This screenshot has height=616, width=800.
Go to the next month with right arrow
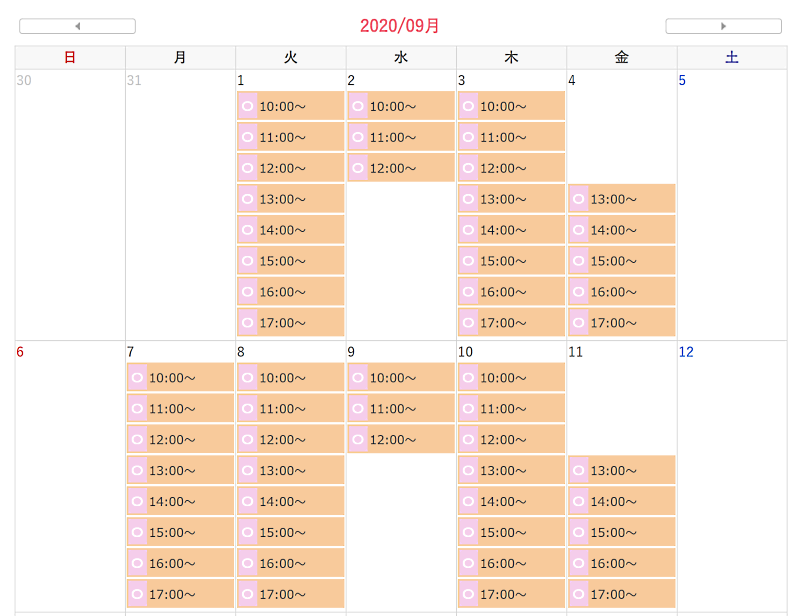(x=723, y=26)
